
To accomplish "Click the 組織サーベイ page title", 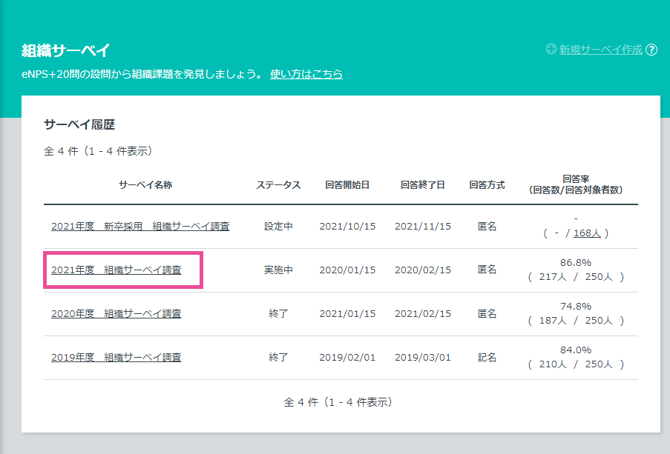I will coord(66,50).
